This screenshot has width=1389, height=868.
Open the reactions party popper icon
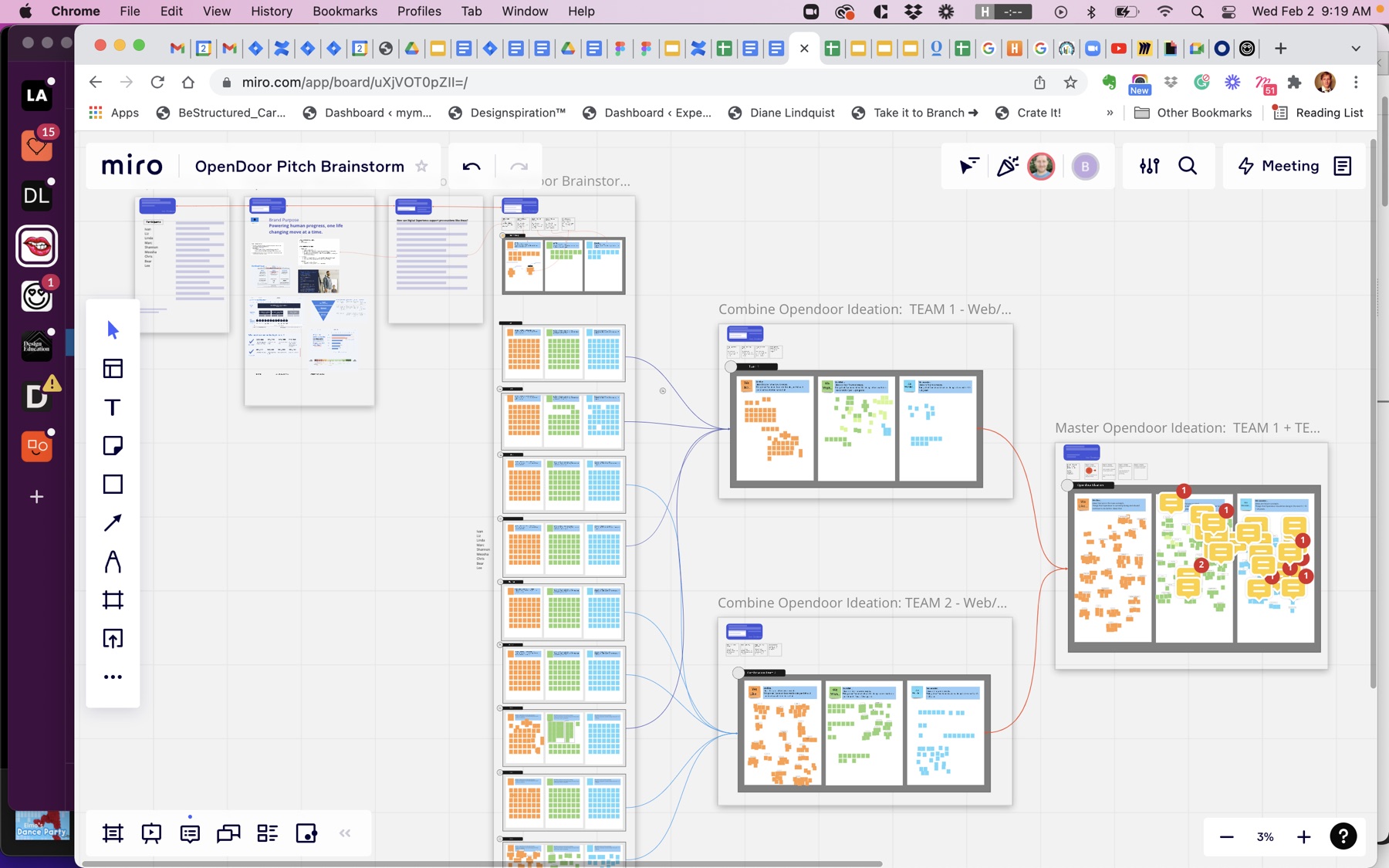[1006, 166]
